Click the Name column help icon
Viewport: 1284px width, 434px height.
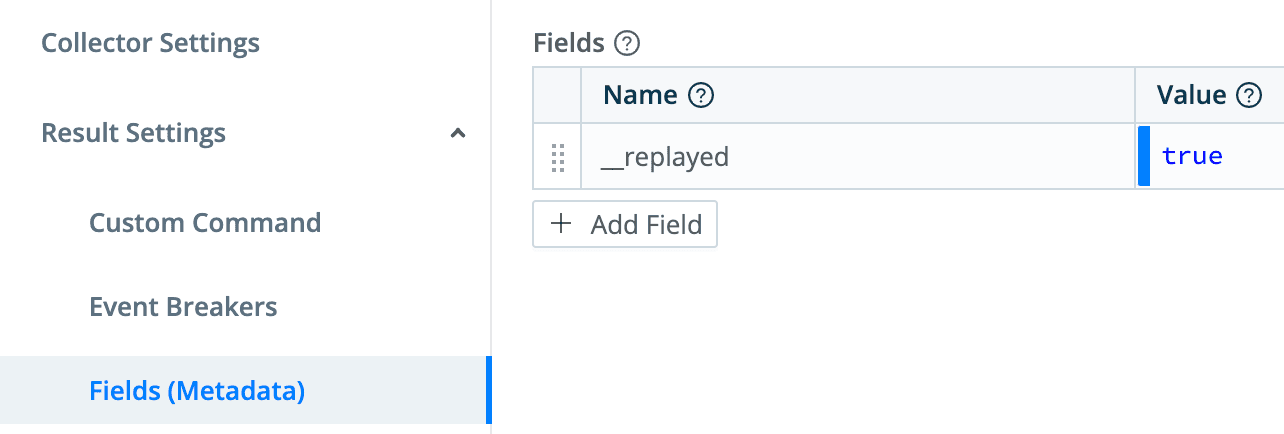pos(702,96)
